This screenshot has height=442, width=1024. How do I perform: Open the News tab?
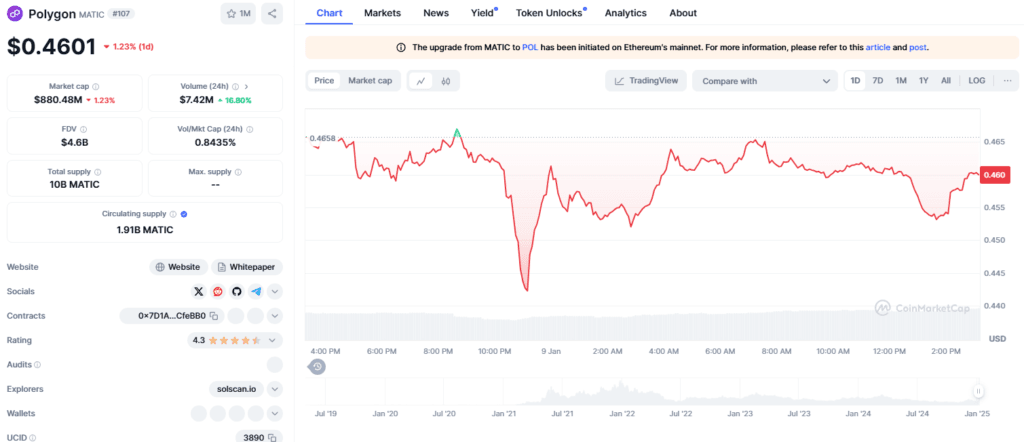[436, 12]
